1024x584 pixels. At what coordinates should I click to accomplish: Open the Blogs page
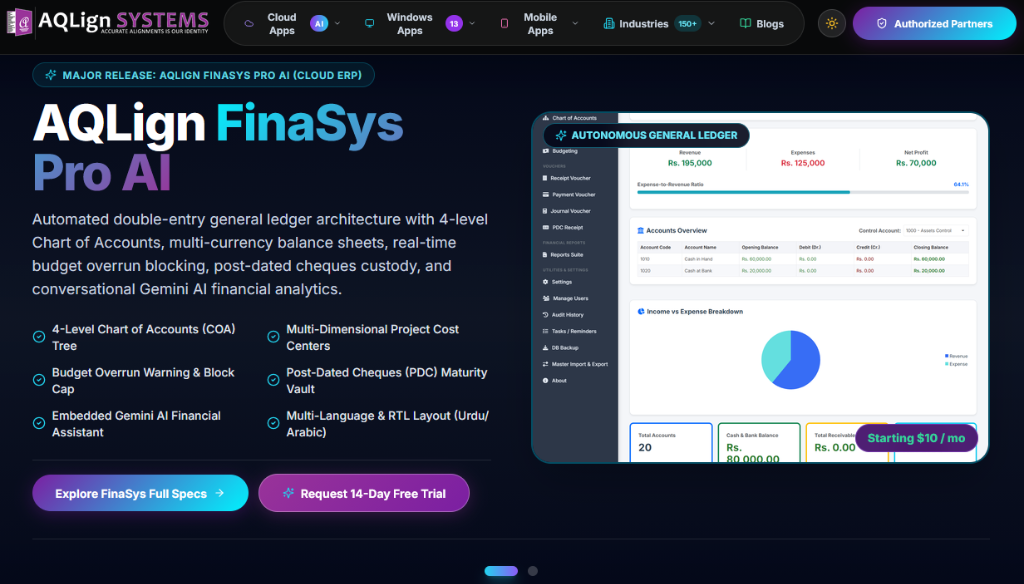pyautogui.click(x=761, y=24)
